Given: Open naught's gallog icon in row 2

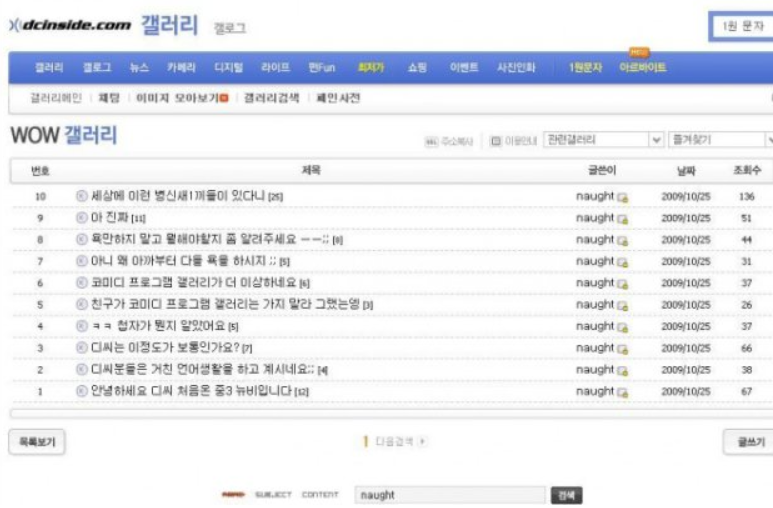Looking at the screenshot, I should click(623, 371).
